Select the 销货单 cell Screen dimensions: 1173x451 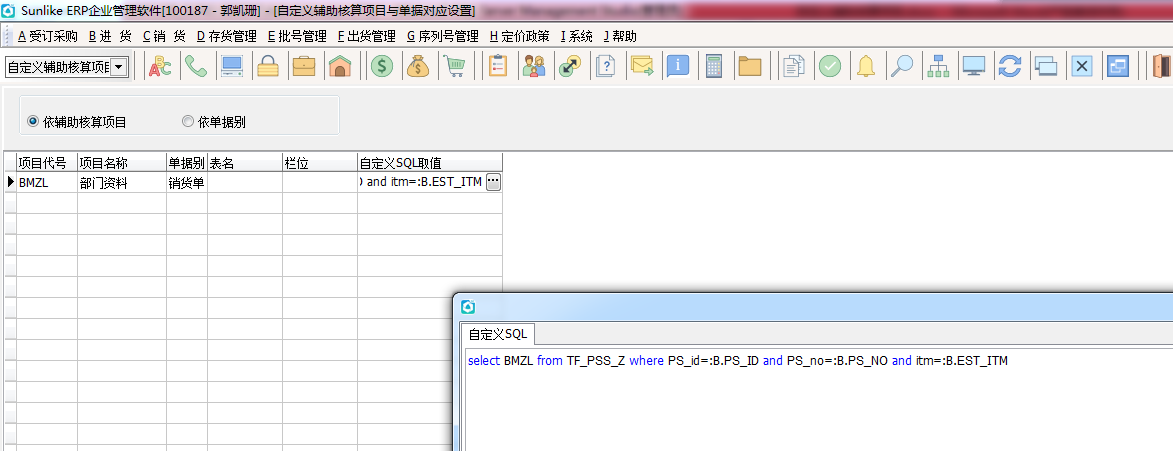click(x=187, y=182)
